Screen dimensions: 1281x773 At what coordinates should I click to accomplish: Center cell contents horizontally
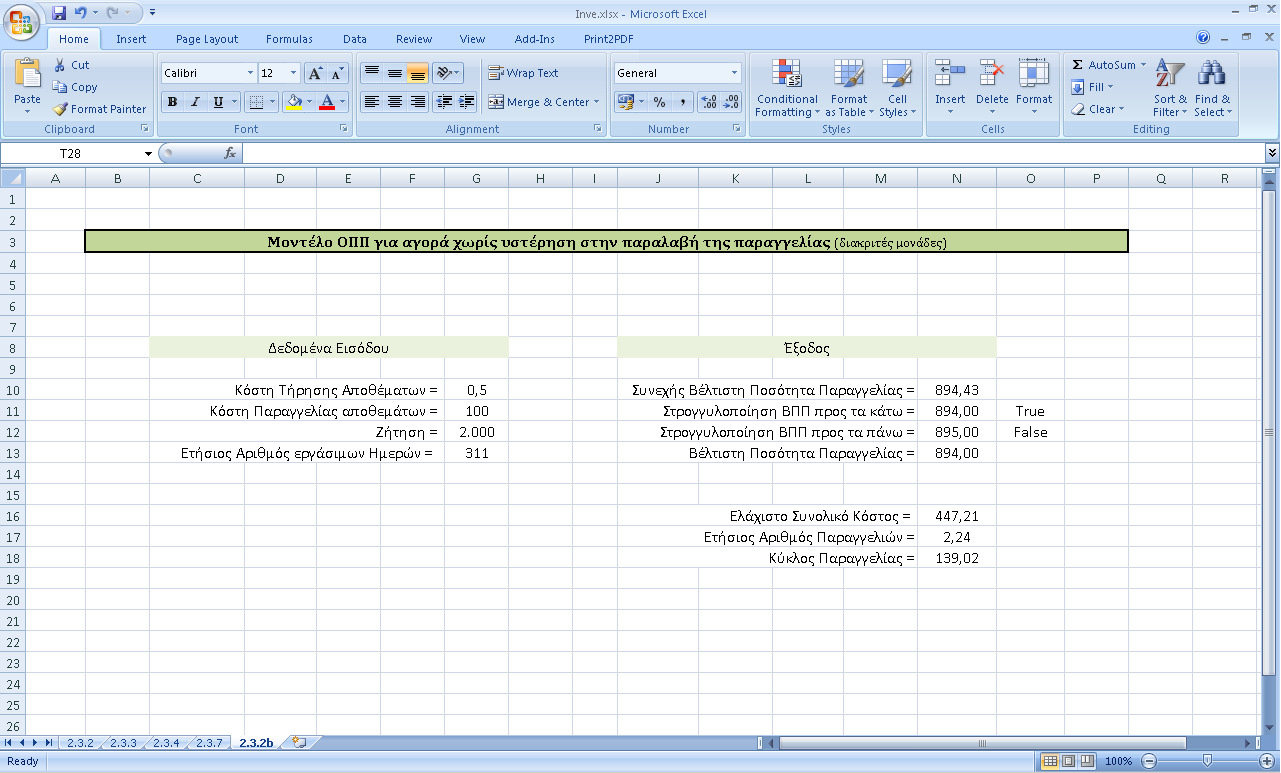pos(395,102)
